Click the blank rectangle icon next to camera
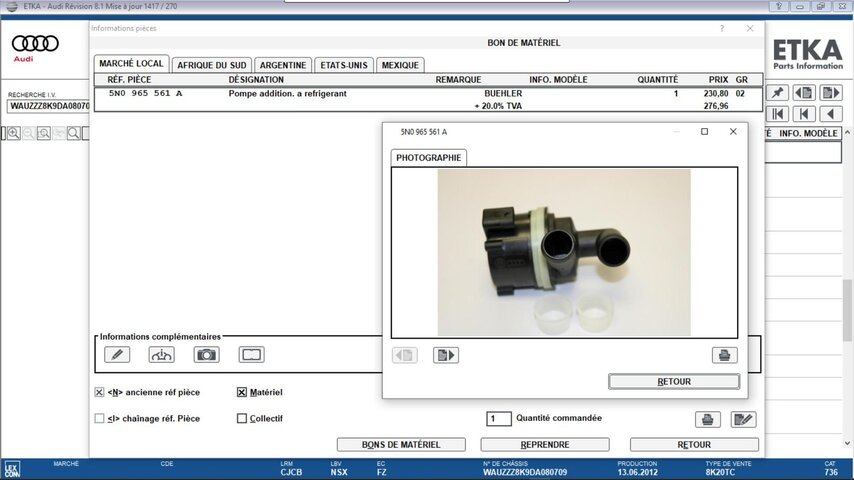This screenshot has width=854, height=480. [251, 355]
